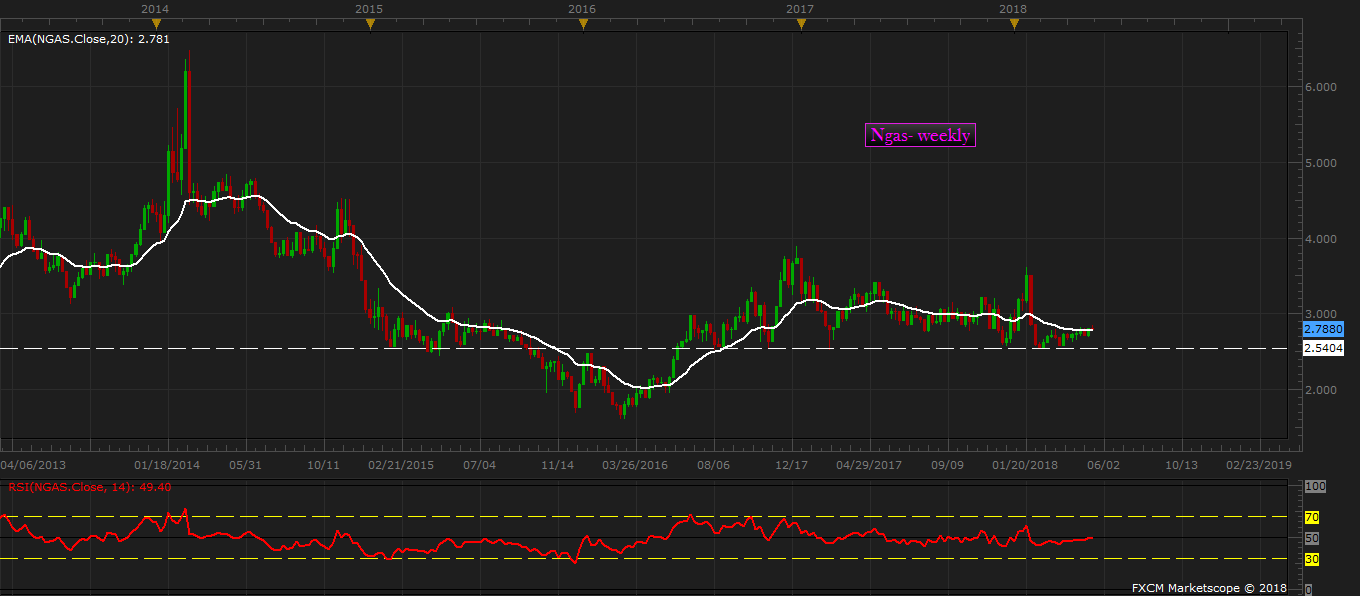Click the blue 2.7880 current price tag
This screenshot has height=596, width=1360.
tap(1323, 328)
